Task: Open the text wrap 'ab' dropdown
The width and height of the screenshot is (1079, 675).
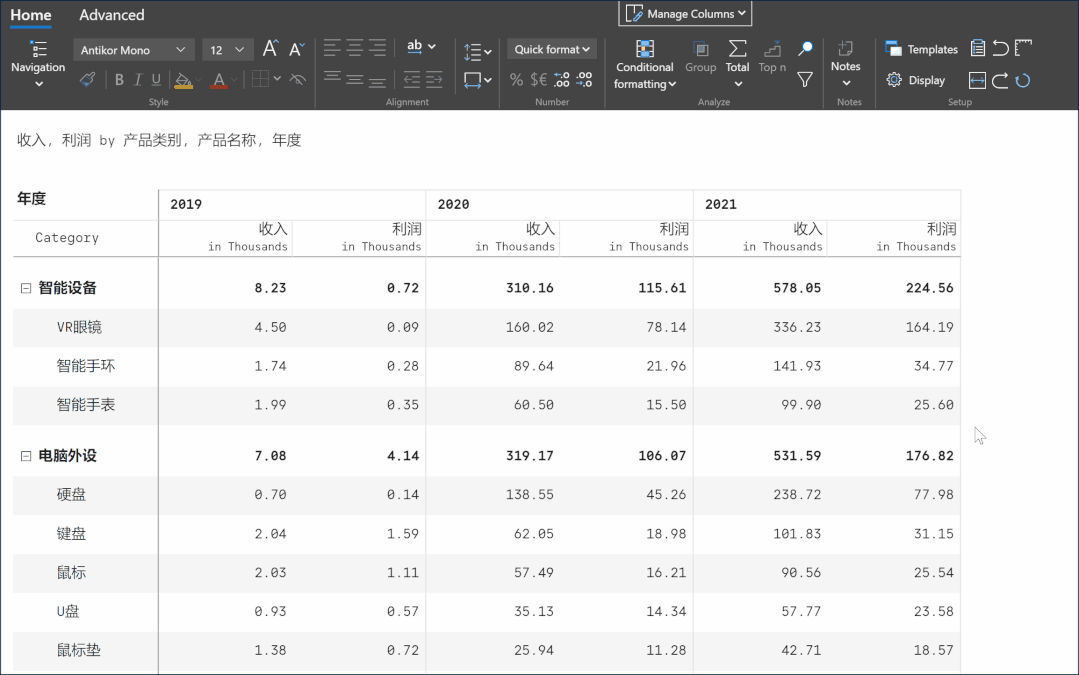Action: (421, 47)
